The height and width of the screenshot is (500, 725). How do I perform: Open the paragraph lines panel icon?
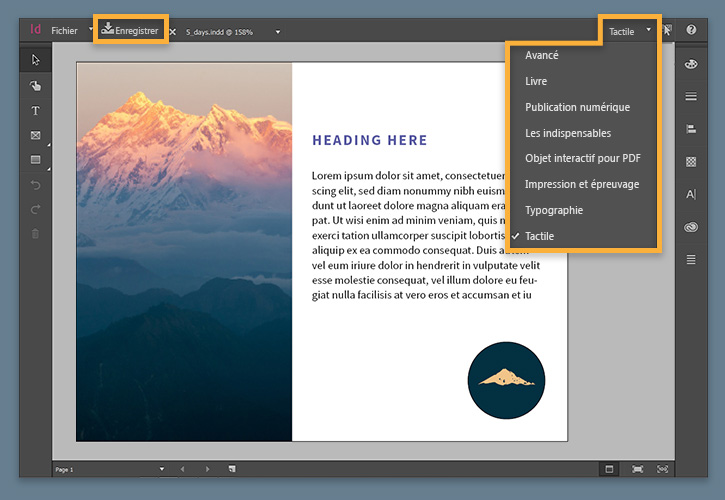[x=691, y=259]
